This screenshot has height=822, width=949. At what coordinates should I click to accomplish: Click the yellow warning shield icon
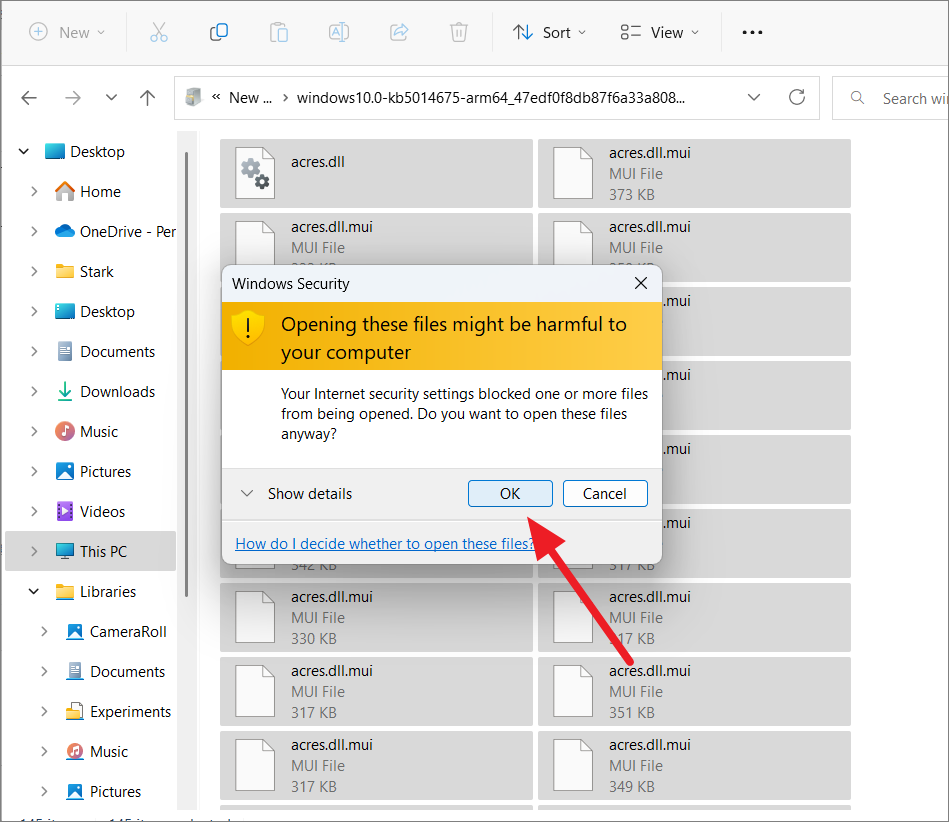[x=248, y=327]
